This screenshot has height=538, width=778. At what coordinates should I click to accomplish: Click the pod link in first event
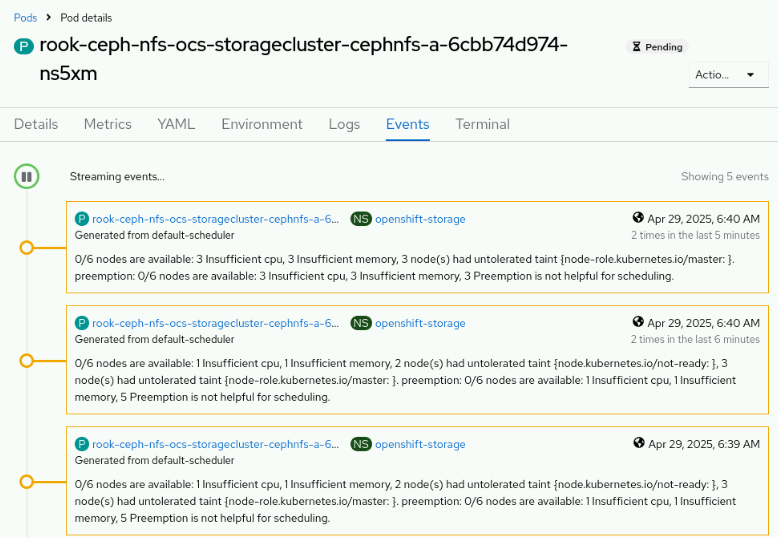(215, 219)
